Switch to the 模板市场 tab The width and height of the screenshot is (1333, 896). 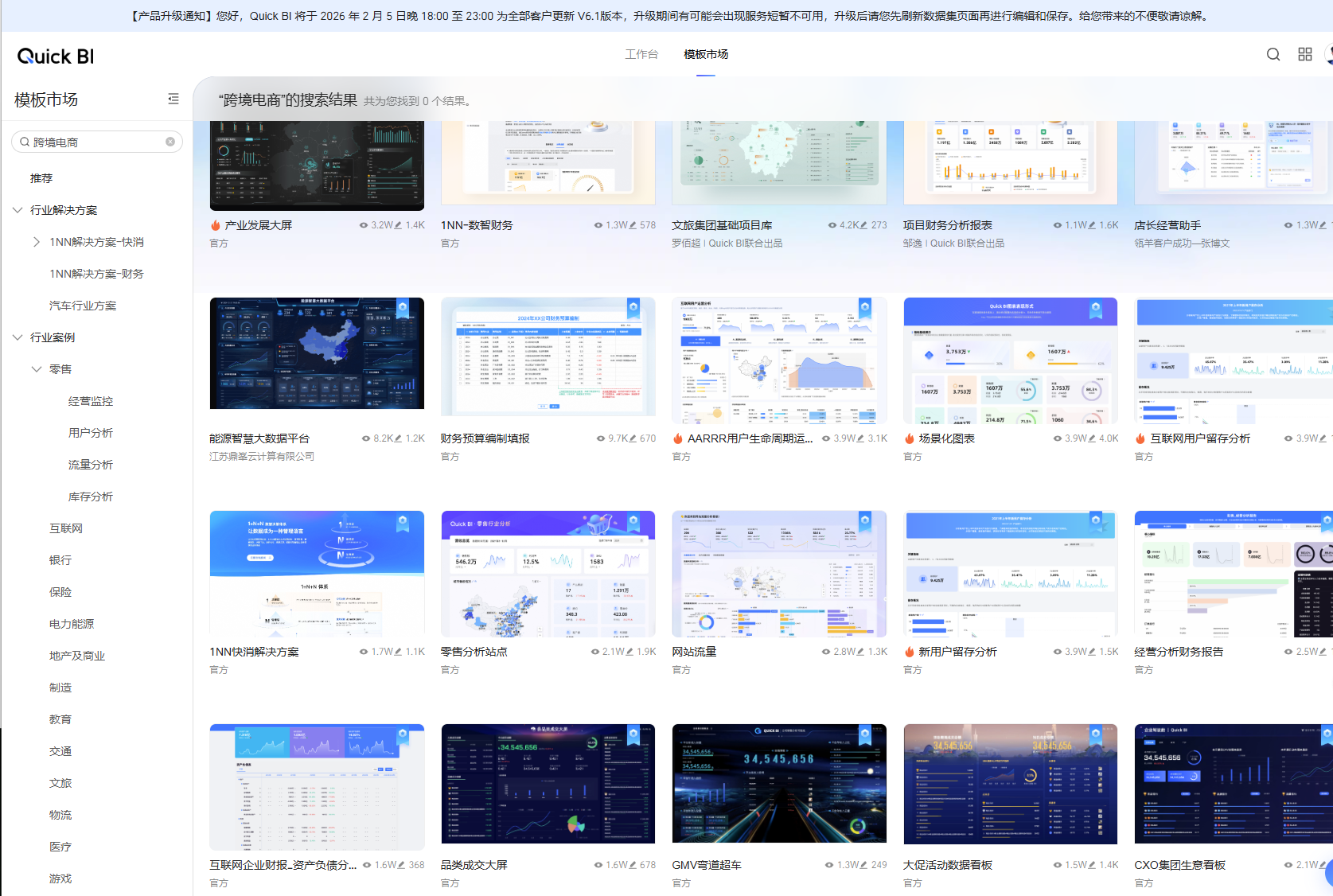click(706, 54)
